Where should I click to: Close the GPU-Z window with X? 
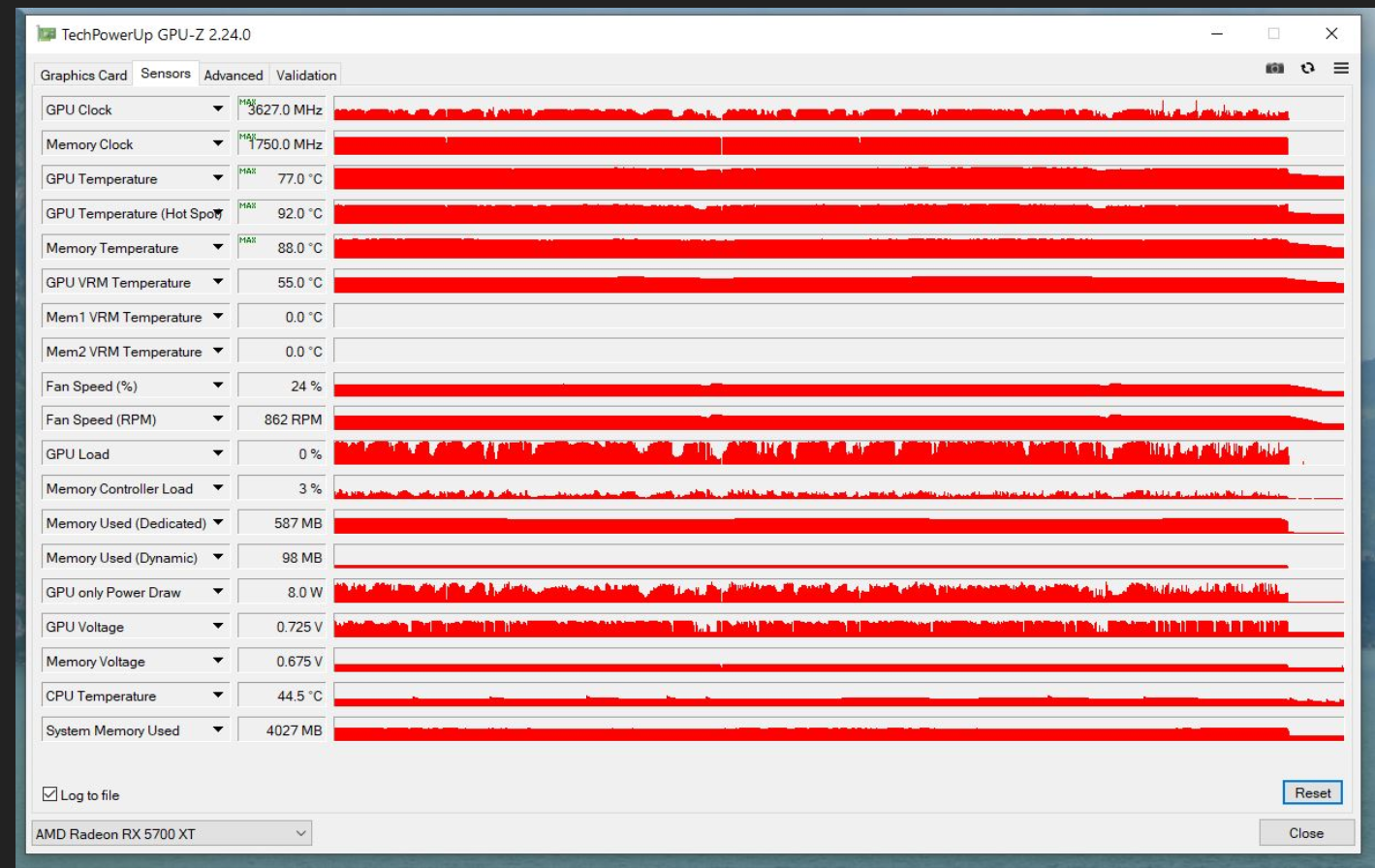[x=1331, y=34]
